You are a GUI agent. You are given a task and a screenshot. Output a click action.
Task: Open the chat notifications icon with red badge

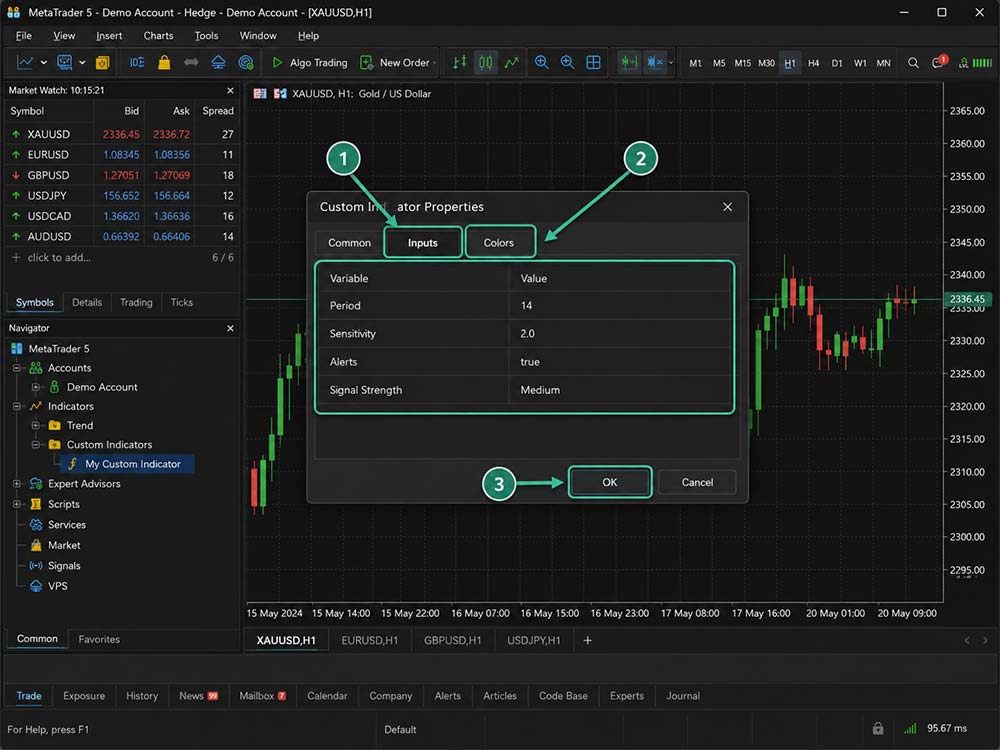point(939,62)
